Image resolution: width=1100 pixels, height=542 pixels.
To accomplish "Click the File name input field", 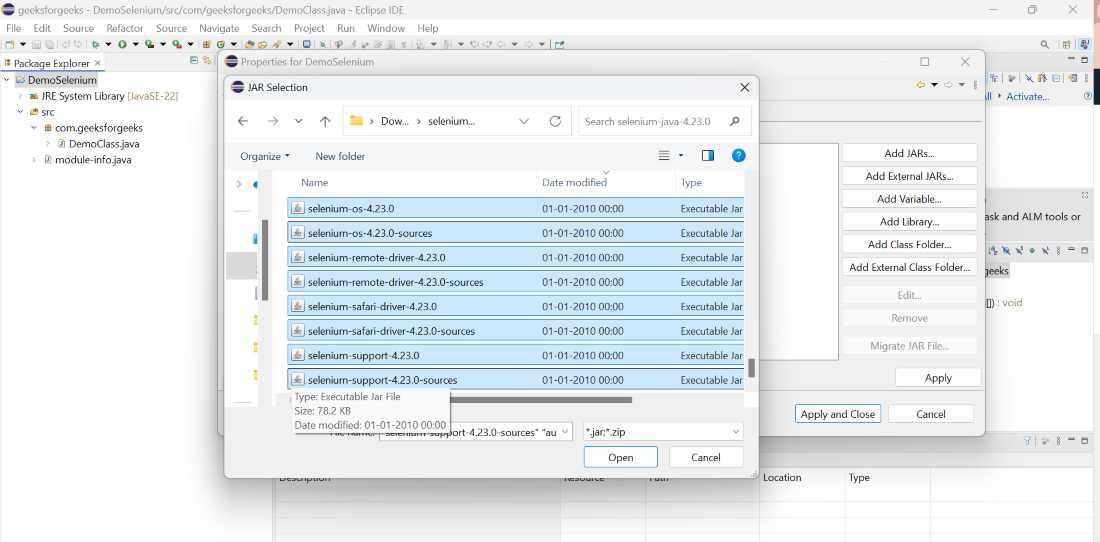I will pyautogui.click(x=476, y=432).
